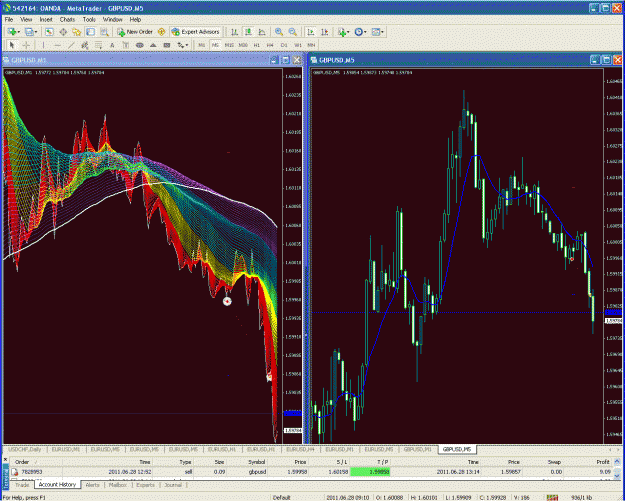Set timeframe to D1

[x=284, y=45]
